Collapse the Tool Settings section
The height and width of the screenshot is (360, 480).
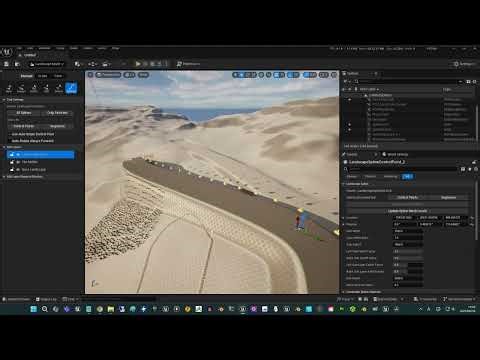click(x=4, y=100)
